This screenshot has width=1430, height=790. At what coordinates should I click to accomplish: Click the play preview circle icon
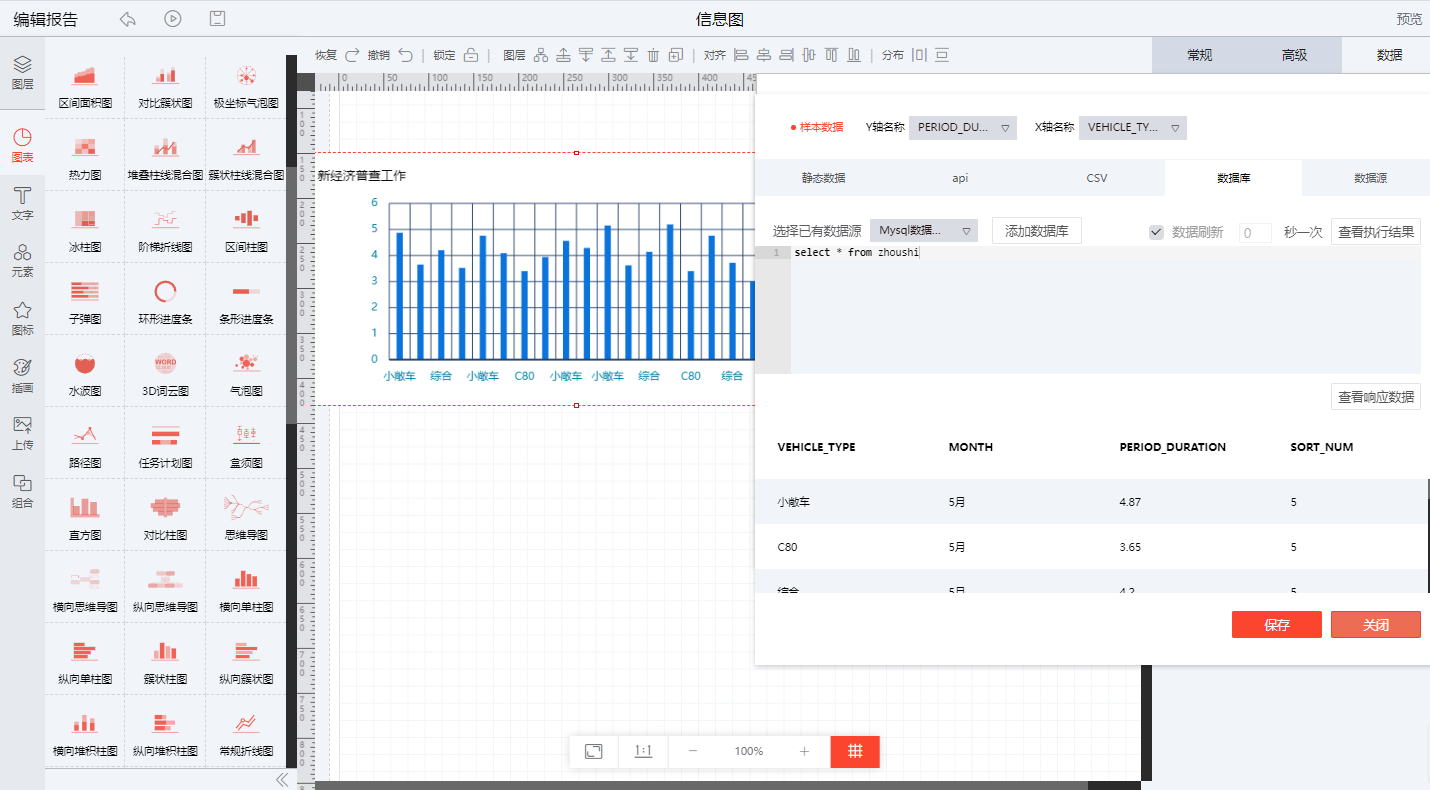coord(173,19)
